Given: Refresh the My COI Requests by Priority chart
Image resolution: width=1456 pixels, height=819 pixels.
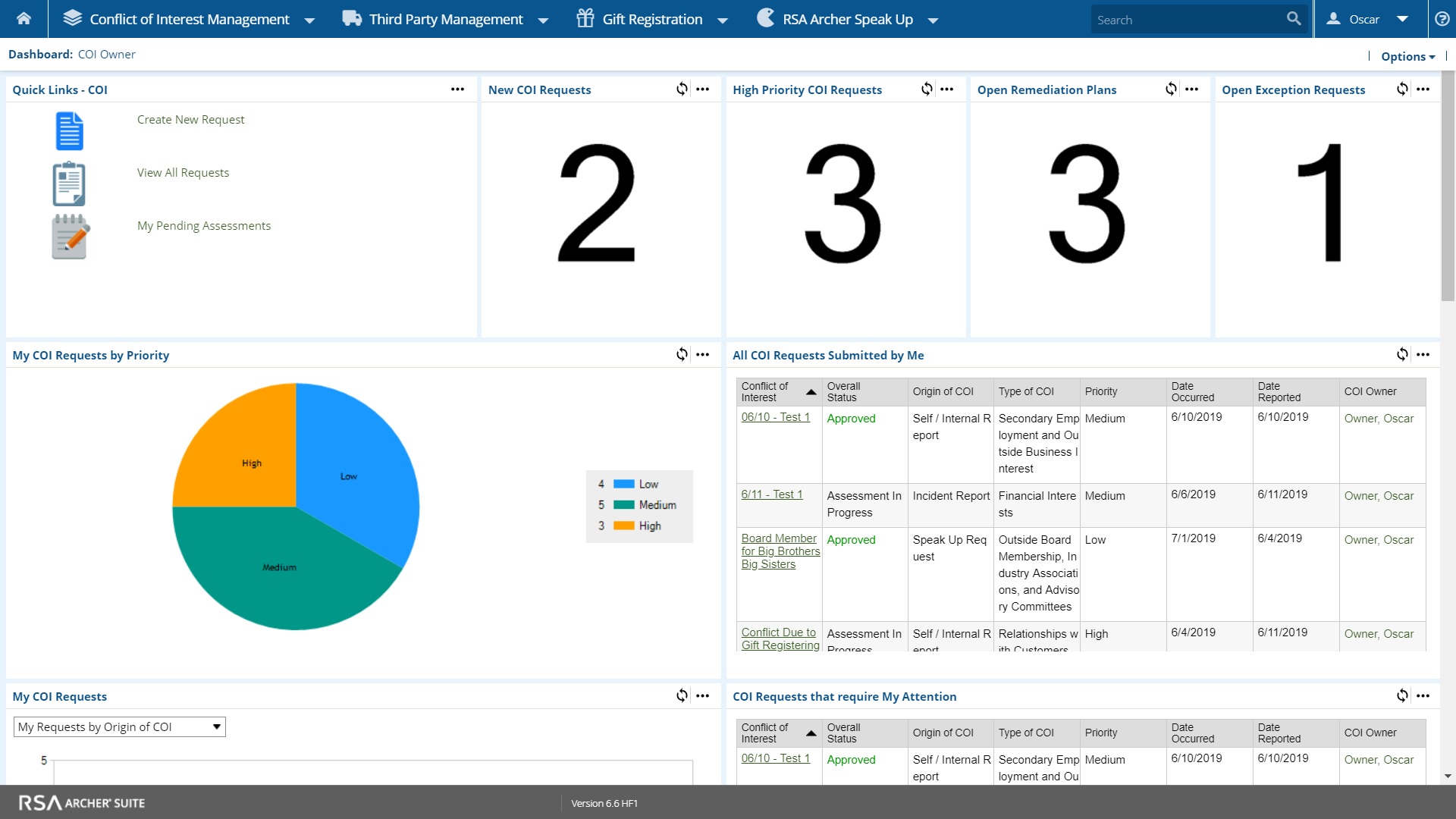Looking at the screenshot, I should tap(682, 355).
